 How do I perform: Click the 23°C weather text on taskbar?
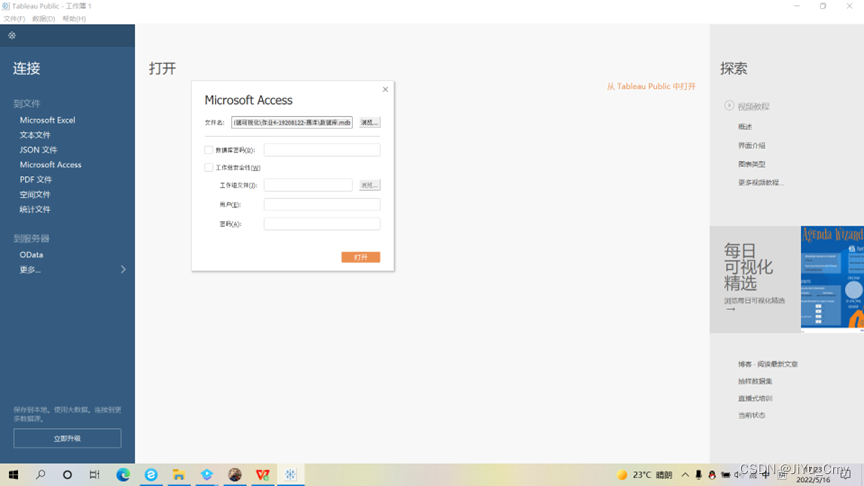pyautogui.click(x=641, y=475)
